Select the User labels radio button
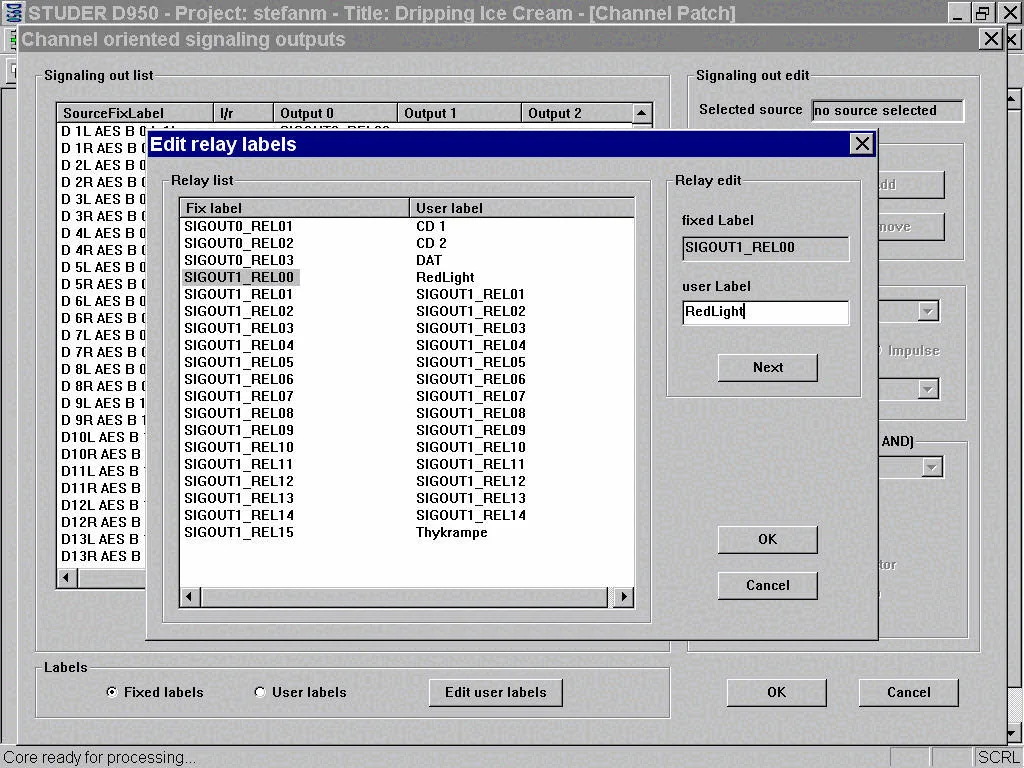 (260, 692)
